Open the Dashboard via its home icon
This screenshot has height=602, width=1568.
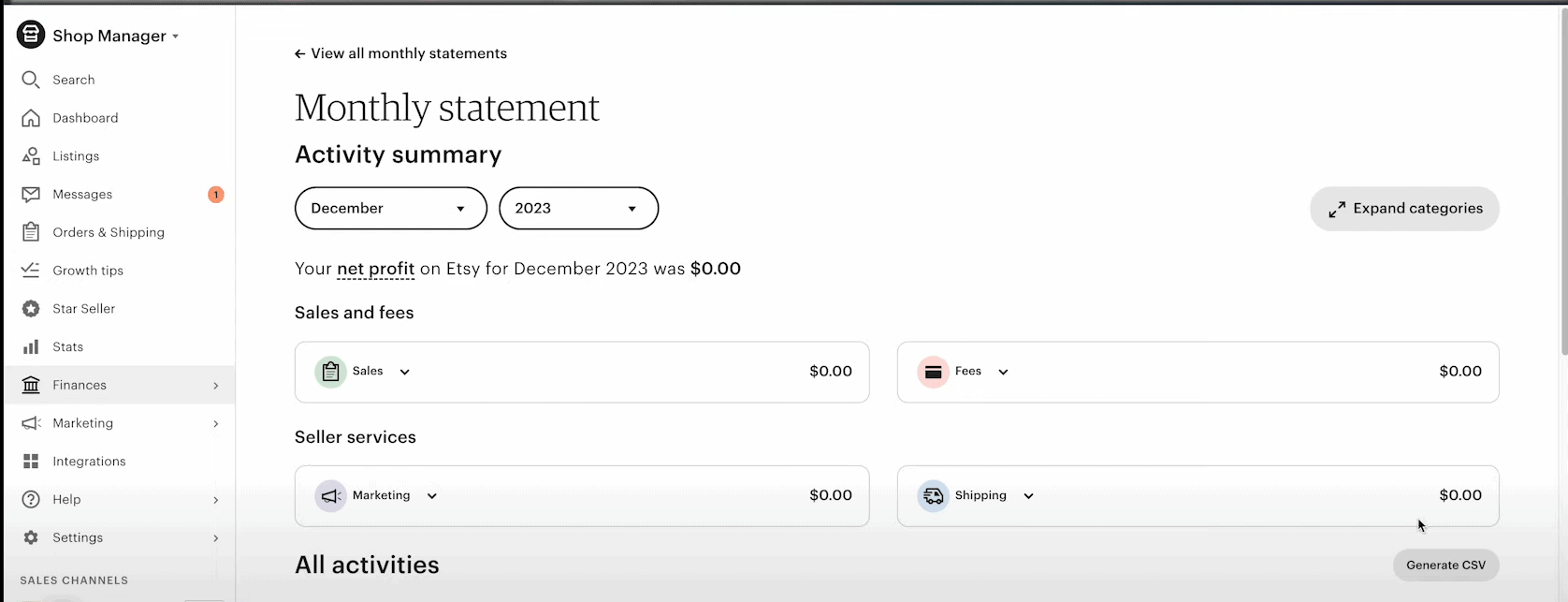tap(30, 118)
